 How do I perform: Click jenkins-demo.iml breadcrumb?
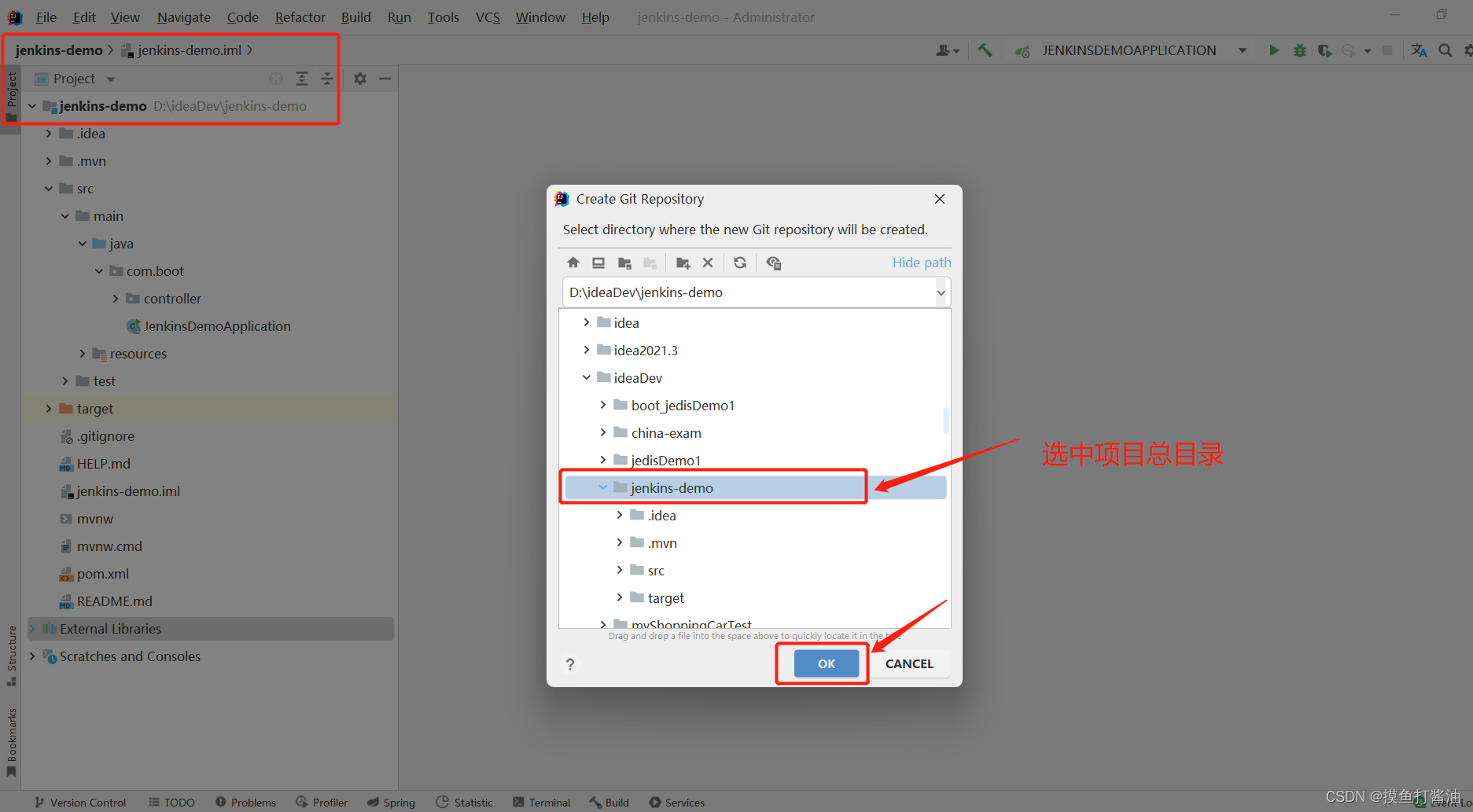(190, 50)
